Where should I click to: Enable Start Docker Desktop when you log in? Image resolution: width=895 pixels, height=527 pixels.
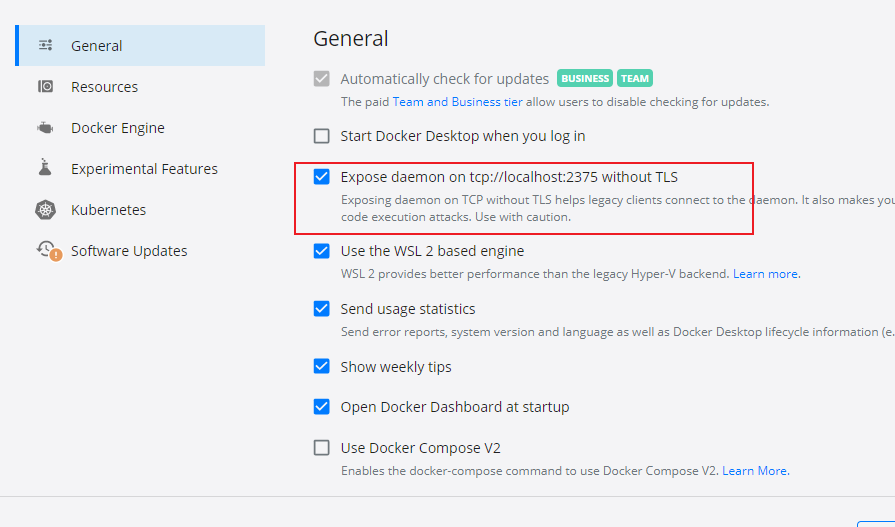pos(322,136)
